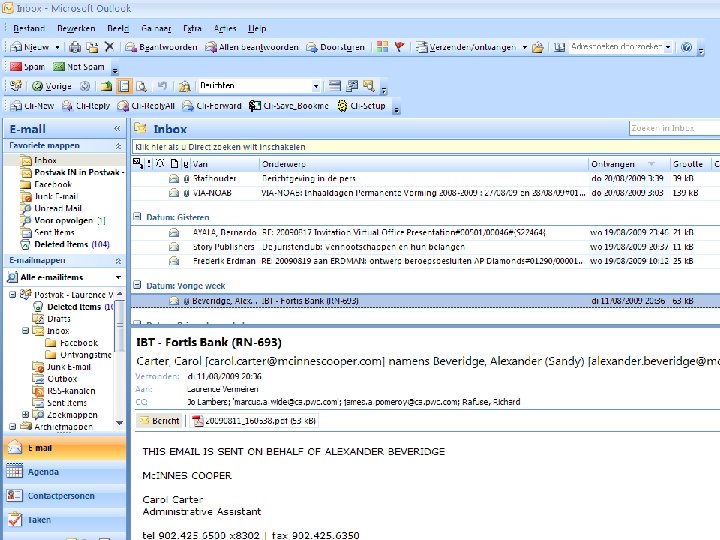Toggle the reading pane layout icon
This screenshot has height=540, width=720.
(x=124, y=86)
